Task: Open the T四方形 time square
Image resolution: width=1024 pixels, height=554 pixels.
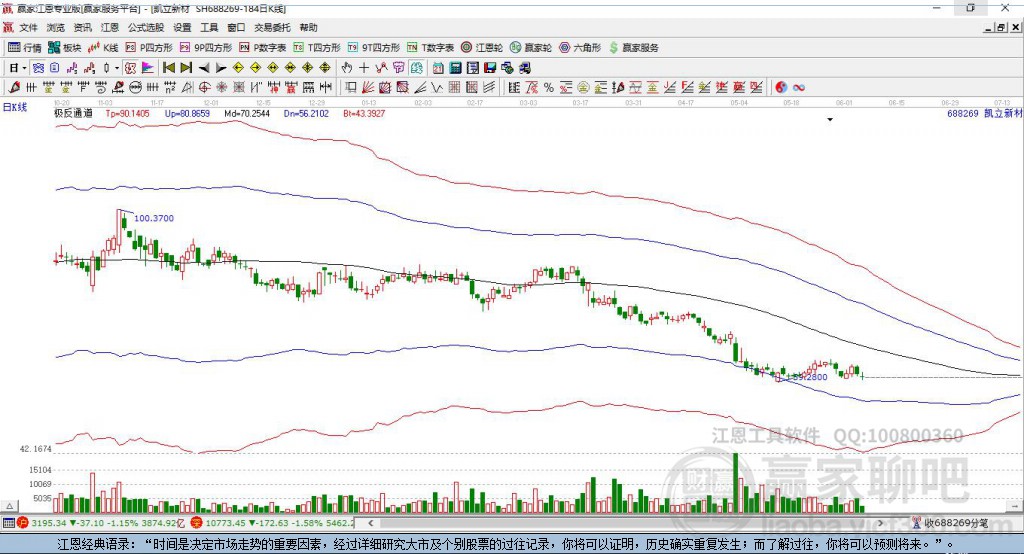Action: click(x=317, y=48)
